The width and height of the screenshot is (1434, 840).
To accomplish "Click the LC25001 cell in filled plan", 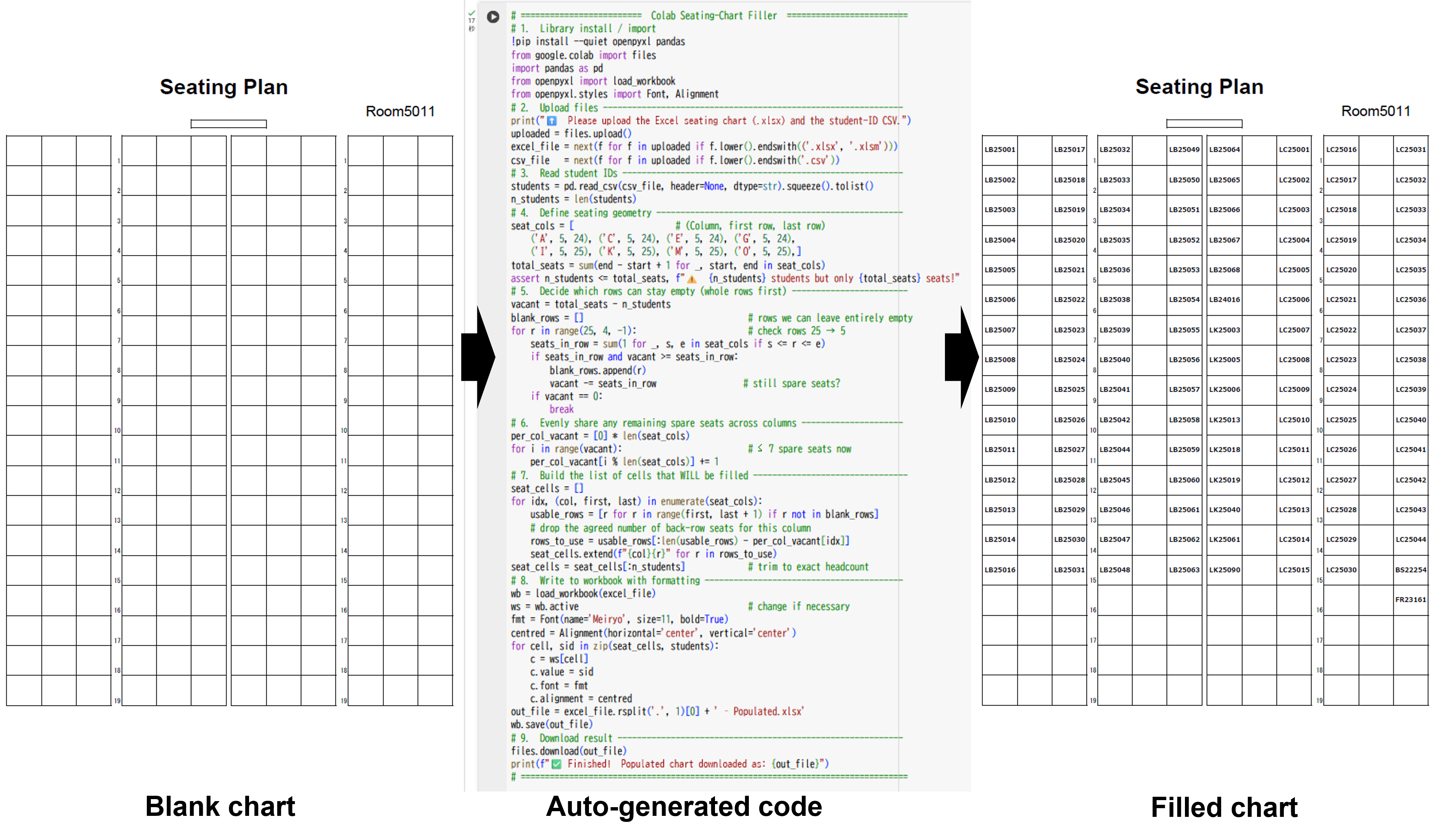I will 1294,150.
